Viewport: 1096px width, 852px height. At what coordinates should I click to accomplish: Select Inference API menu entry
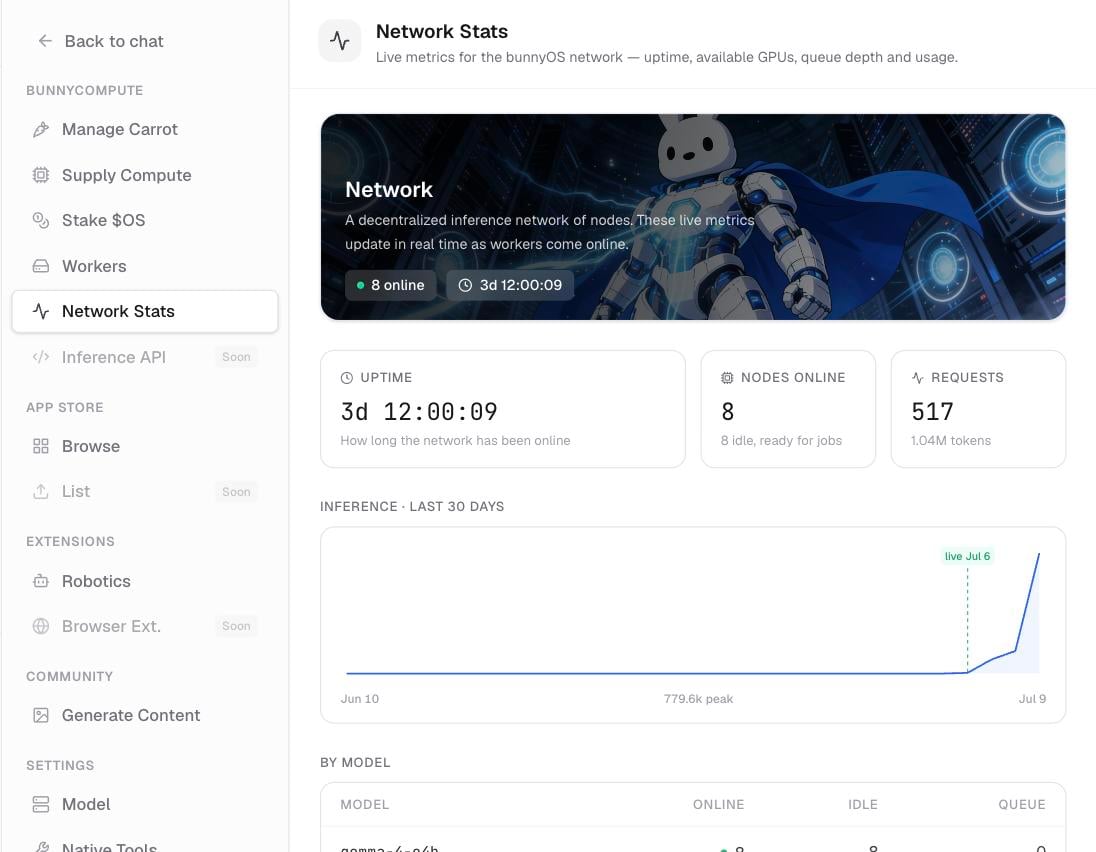coord(145,357)
